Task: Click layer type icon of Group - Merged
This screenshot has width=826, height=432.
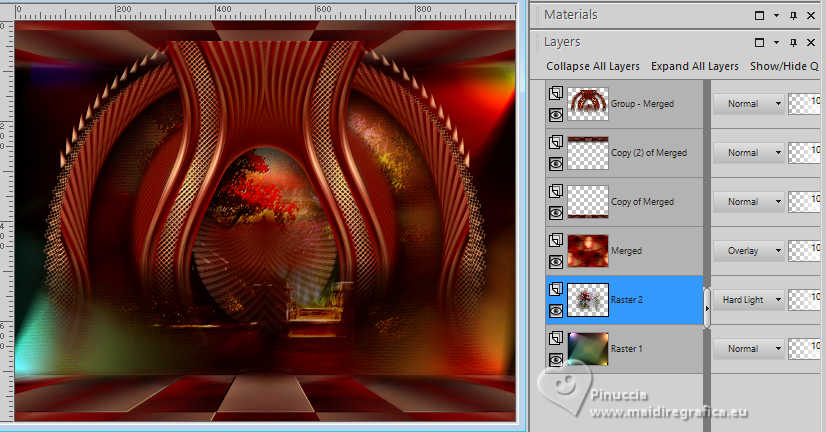Action: click(556, 93)
